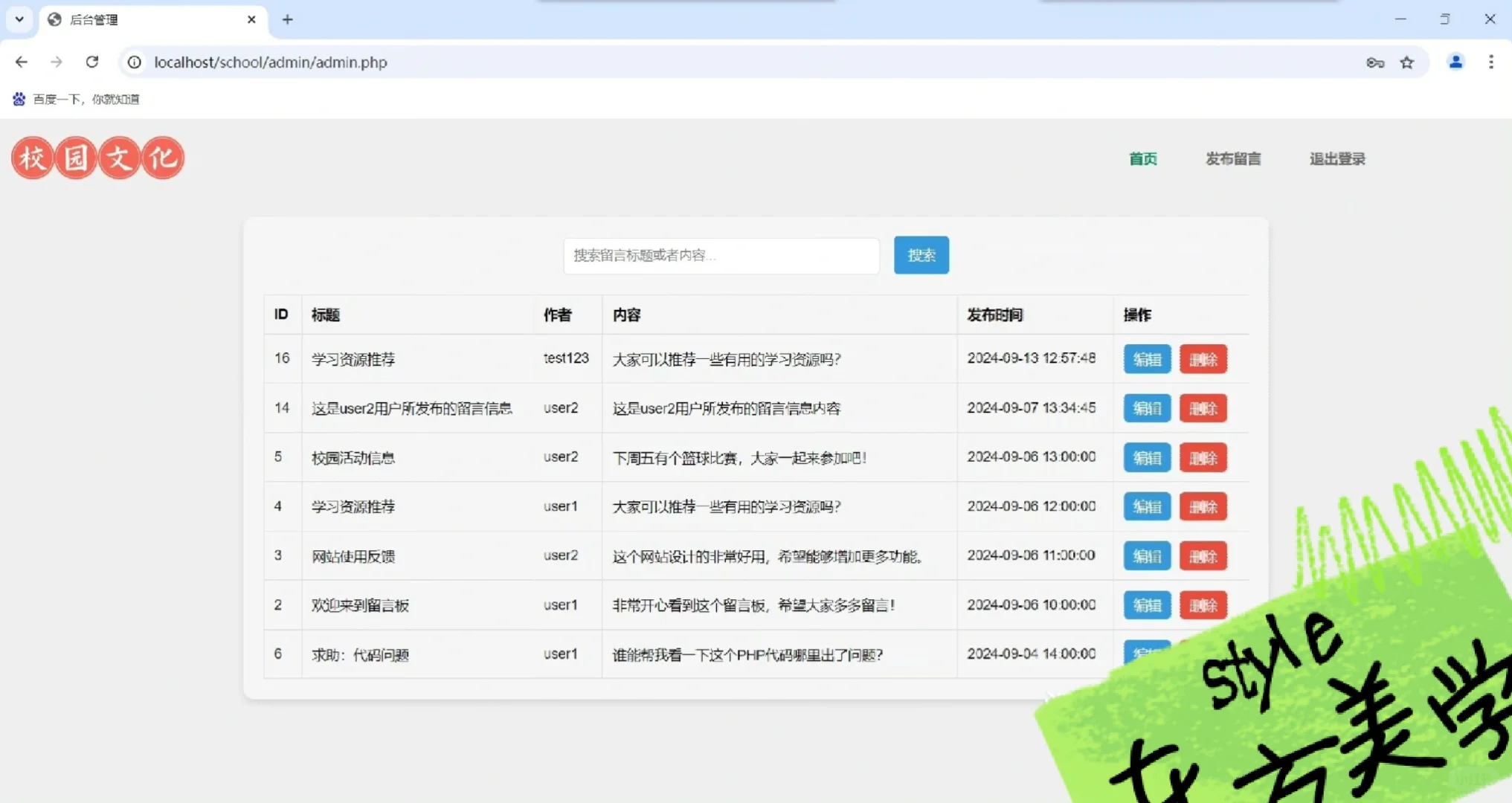Viewport: 1512px width, 803px height.
Task: Reload the page with the refresh icon
Action: (92, 62)
